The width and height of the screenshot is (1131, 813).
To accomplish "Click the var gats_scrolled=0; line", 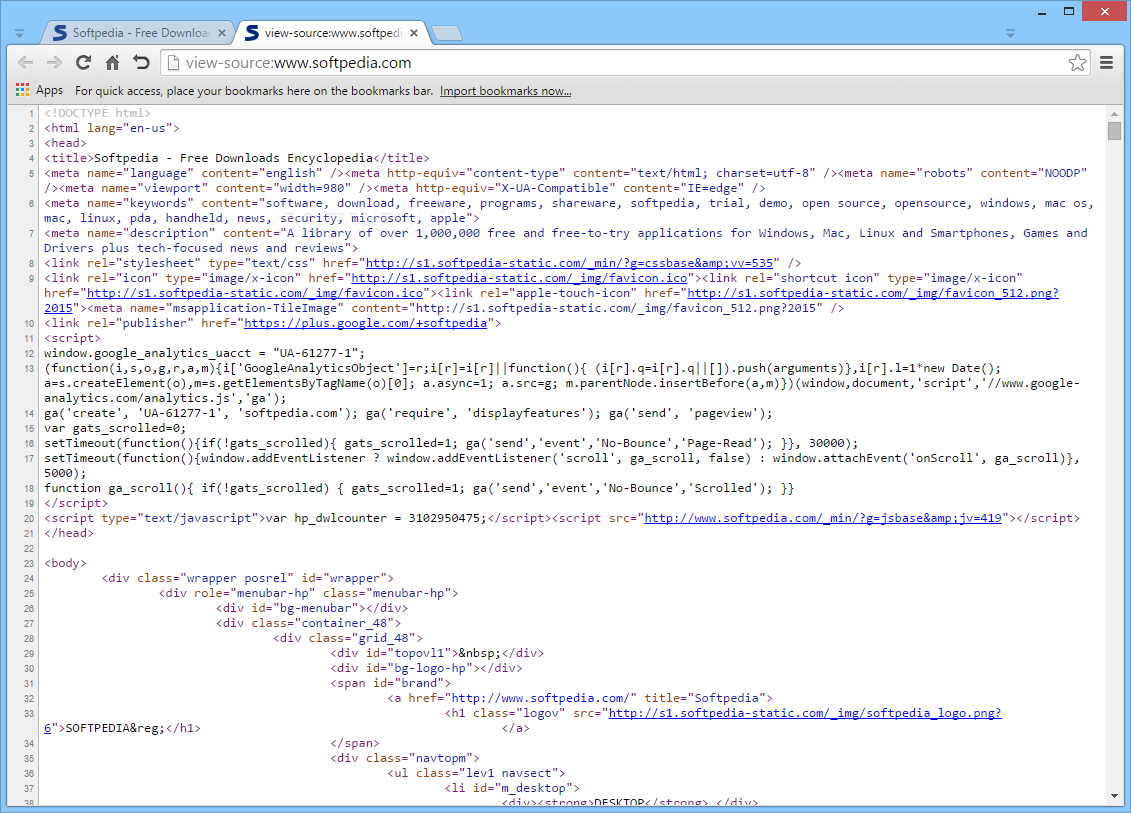I will 115,429.
